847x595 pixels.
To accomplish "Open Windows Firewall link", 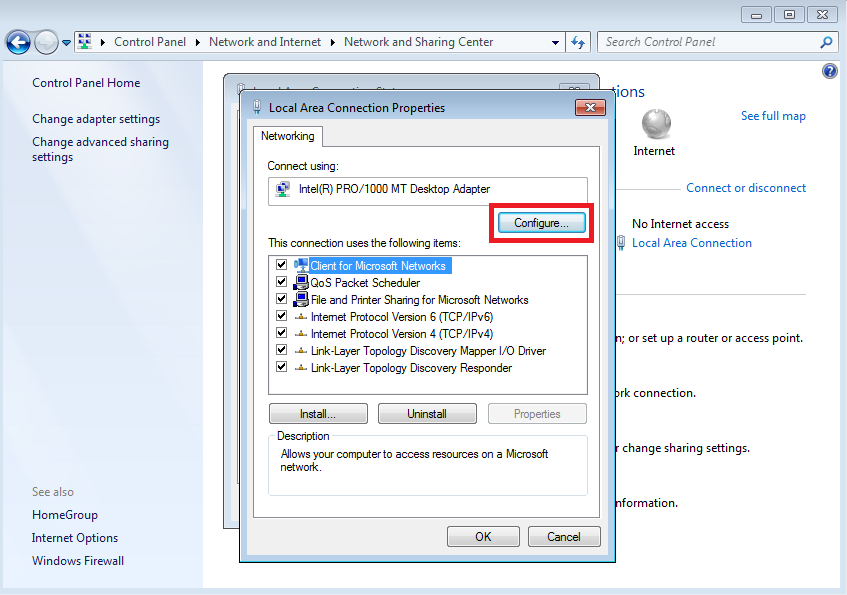I will pyautogui.click(x=78, y=561).
